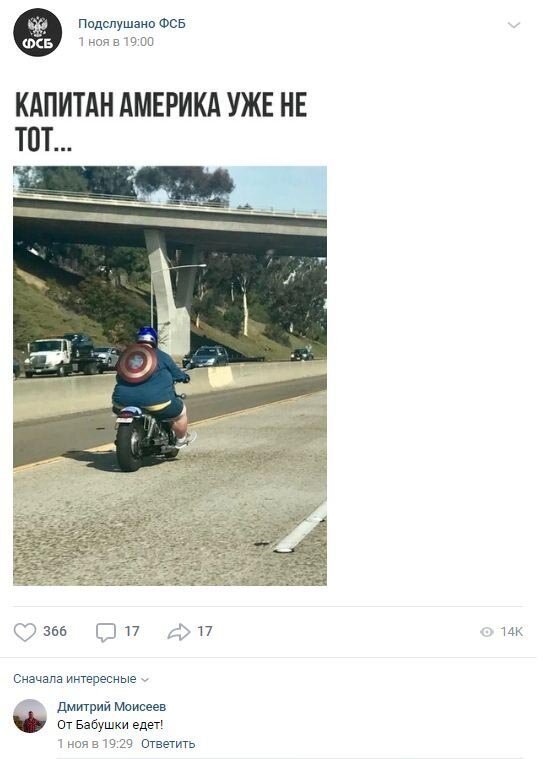Click comment timestamp 1 ноя в 19:29
Screen dimensions: 543x759
click(95, 744)
